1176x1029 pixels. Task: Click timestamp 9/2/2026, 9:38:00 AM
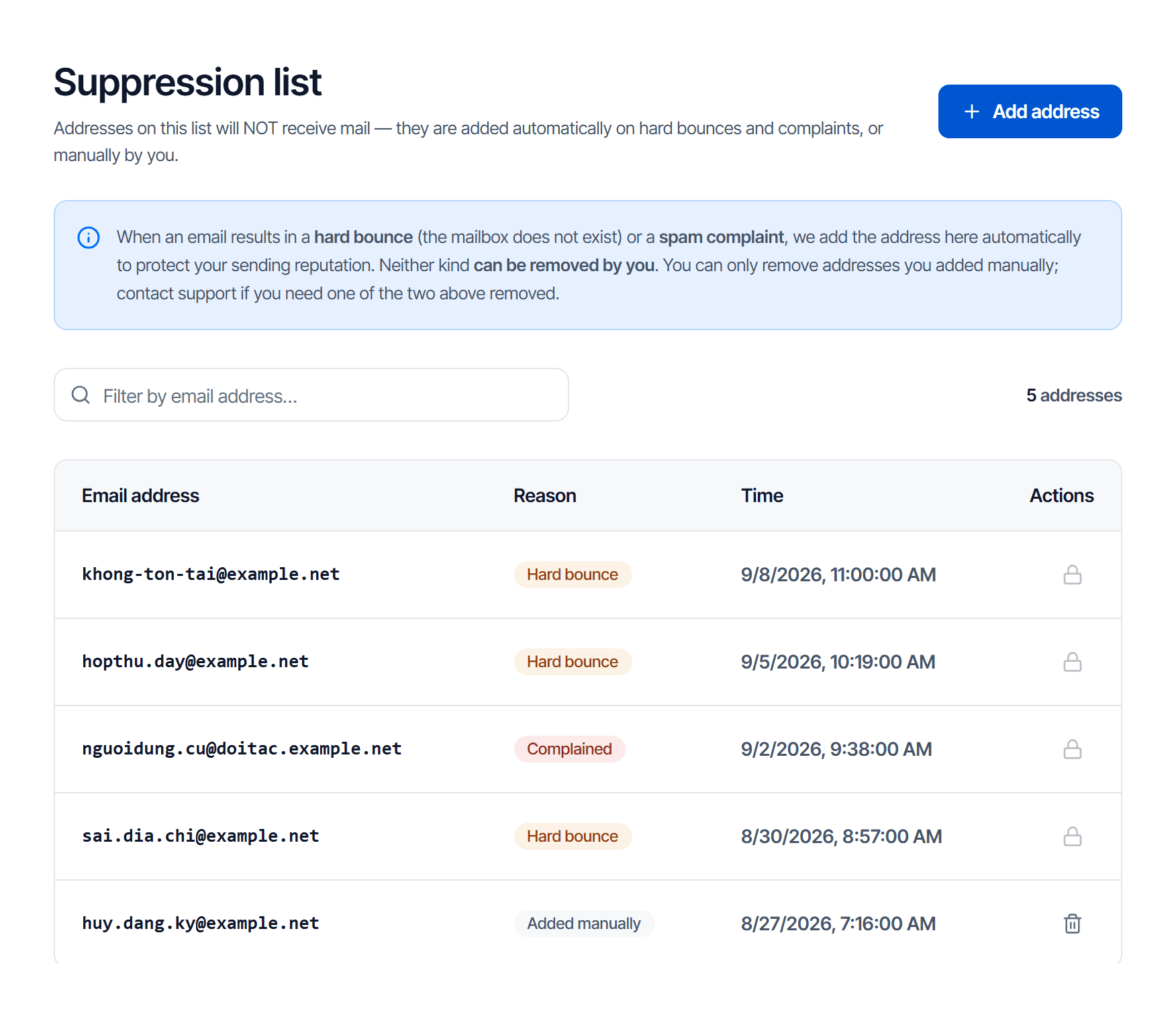pos(836,749)
